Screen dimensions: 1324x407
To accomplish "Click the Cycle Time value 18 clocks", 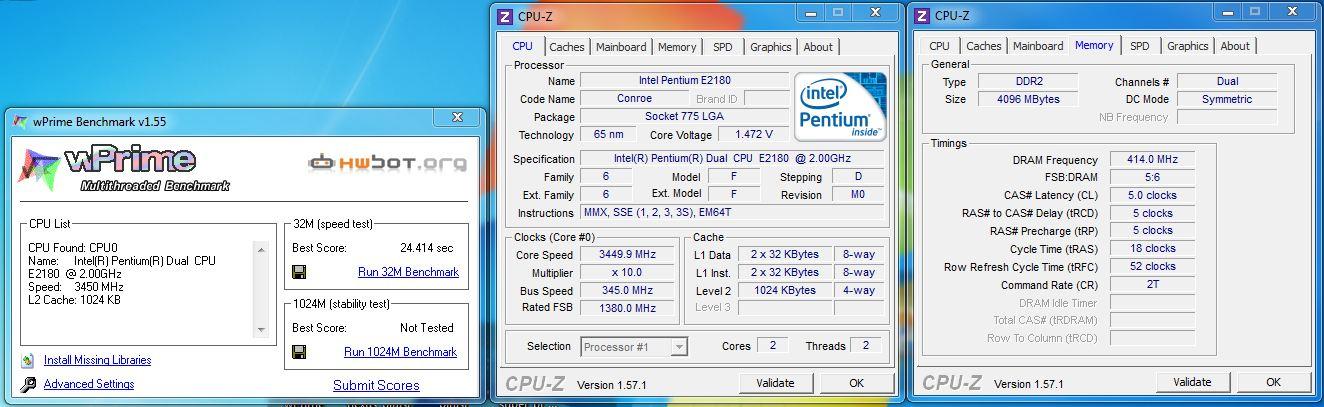I will [x=1153, y=248].
